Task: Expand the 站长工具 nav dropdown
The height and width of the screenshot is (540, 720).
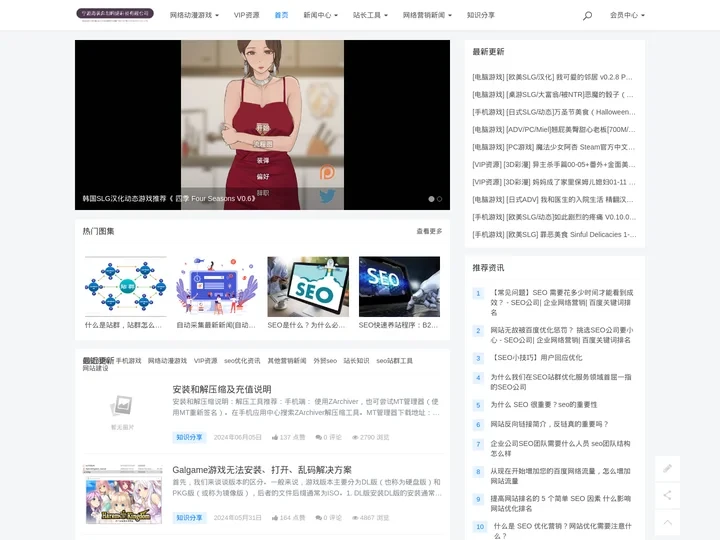Action: point(370,15)
